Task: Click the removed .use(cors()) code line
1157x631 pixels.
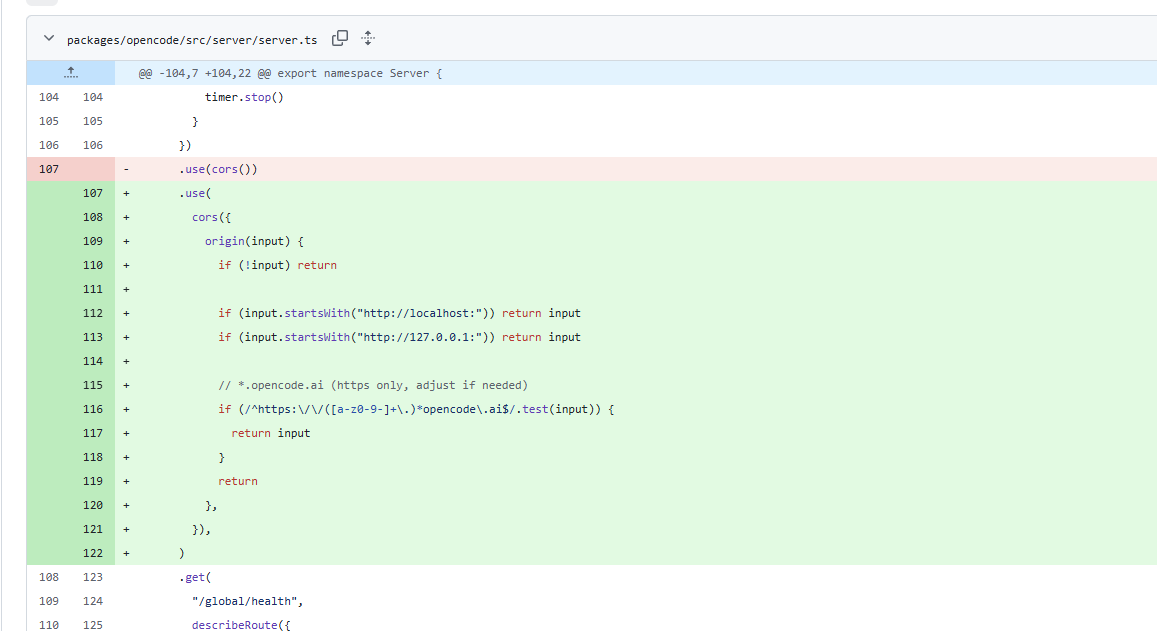Action: click(x=218, y=169)
